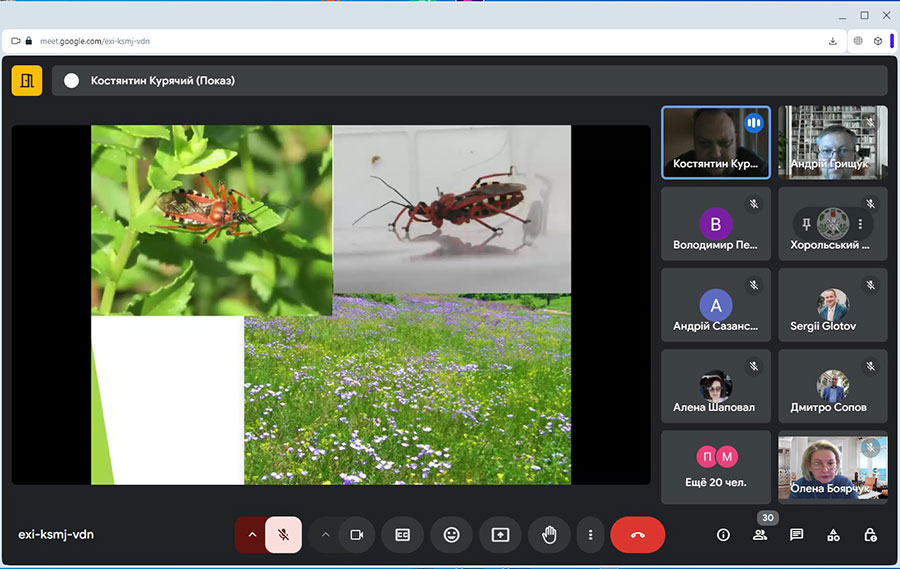Click the shared presentation screen
This screenshot has width=900, height=569.
click(331, 305)
